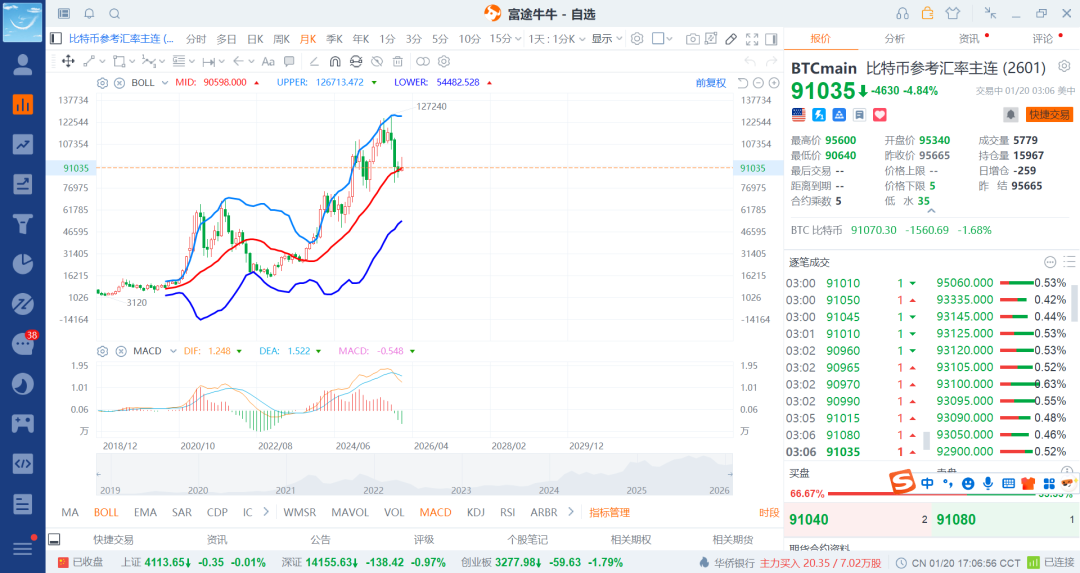Open 指标管理 indicator management link

tap(609, 512)
